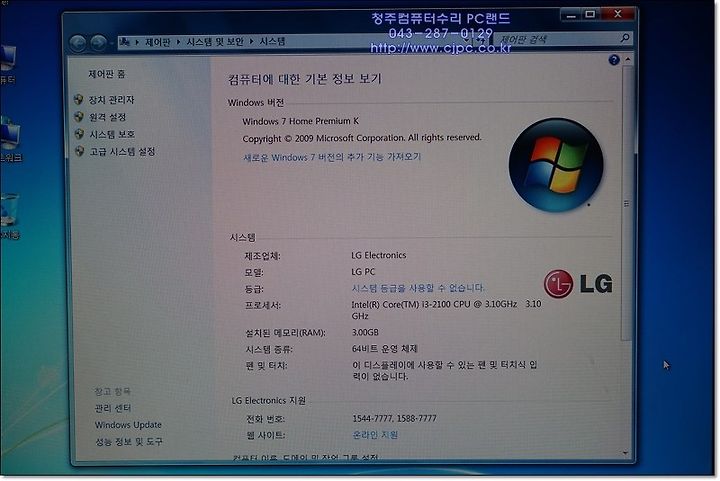The height and width of the screenshot is (481, 720).
Task: Click the shield icon beside 시스템 보호
Action: (x=79, y=134)
